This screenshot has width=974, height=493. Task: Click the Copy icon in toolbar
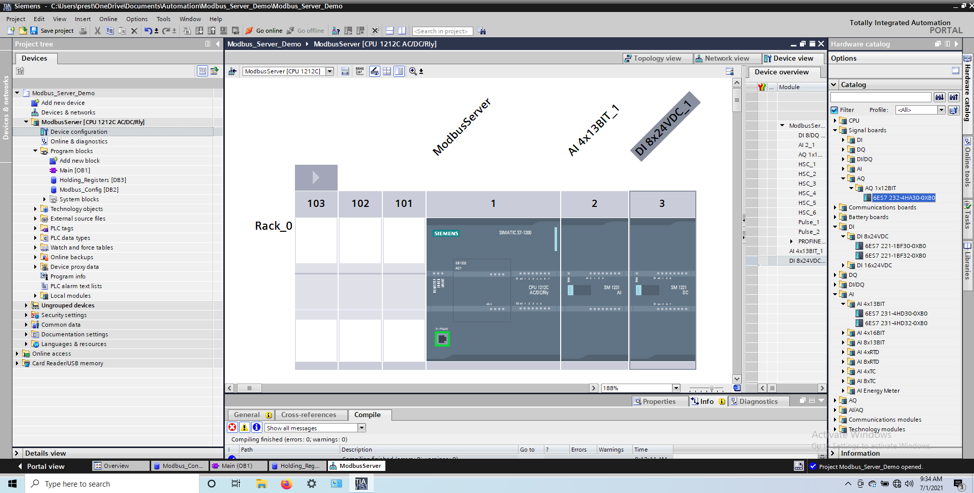(110, 30)
